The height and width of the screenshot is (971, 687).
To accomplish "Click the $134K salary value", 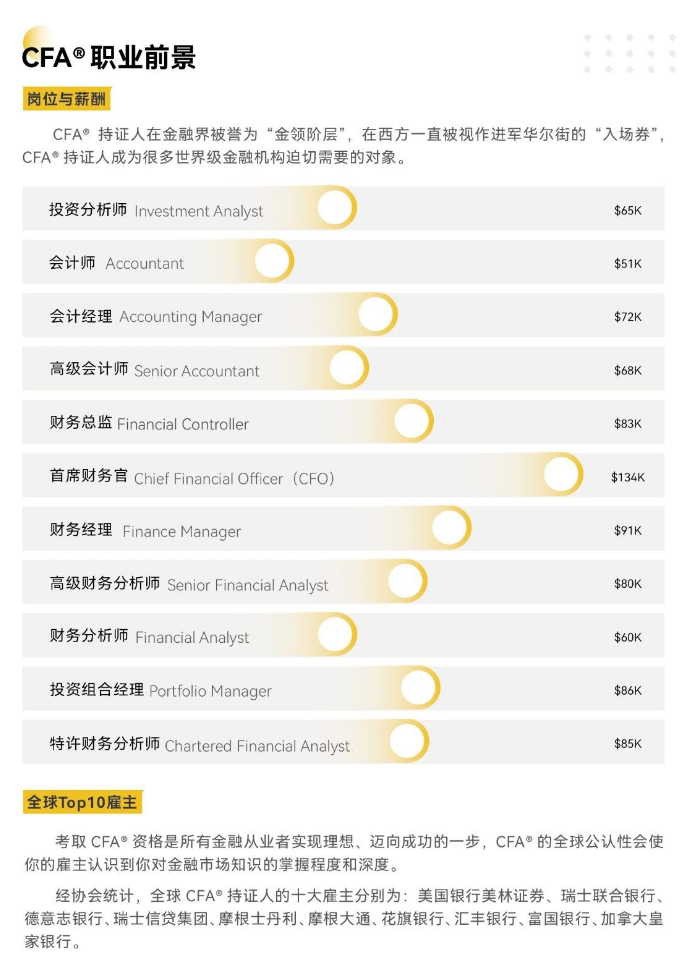I will tap(628, 477).
